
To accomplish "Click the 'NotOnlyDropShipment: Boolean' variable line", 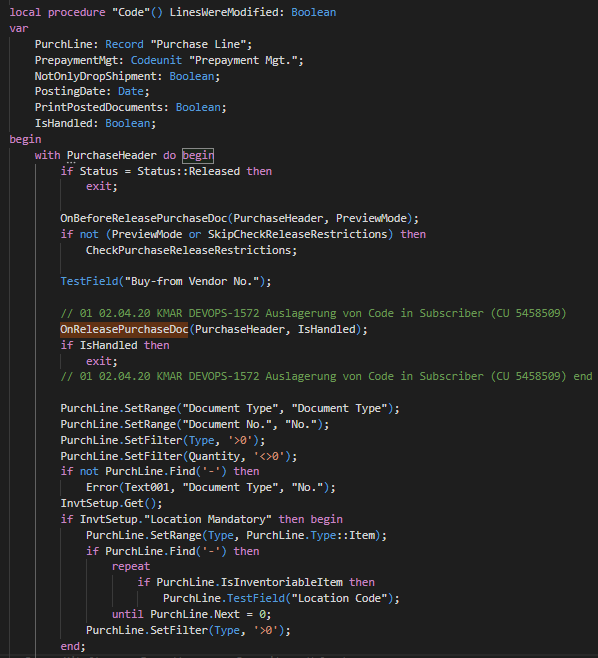I will point(127,76).
